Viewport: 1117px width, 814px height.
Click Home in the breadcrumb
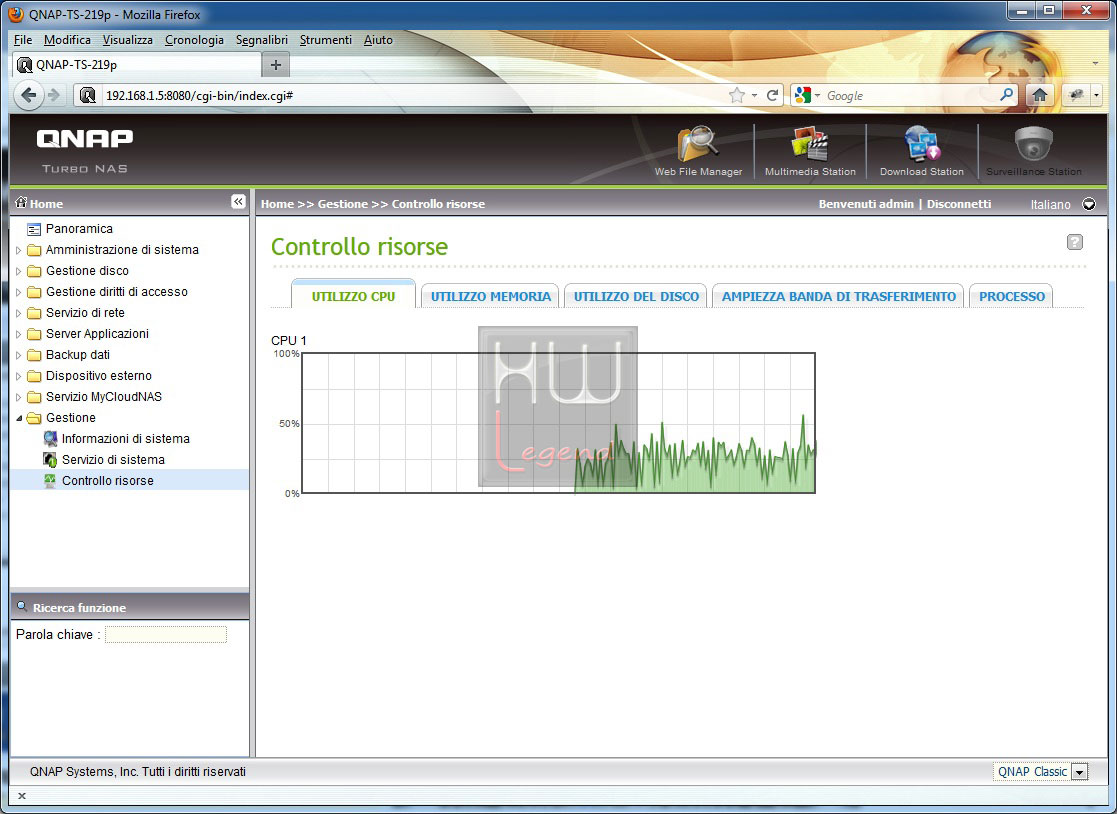277,204
